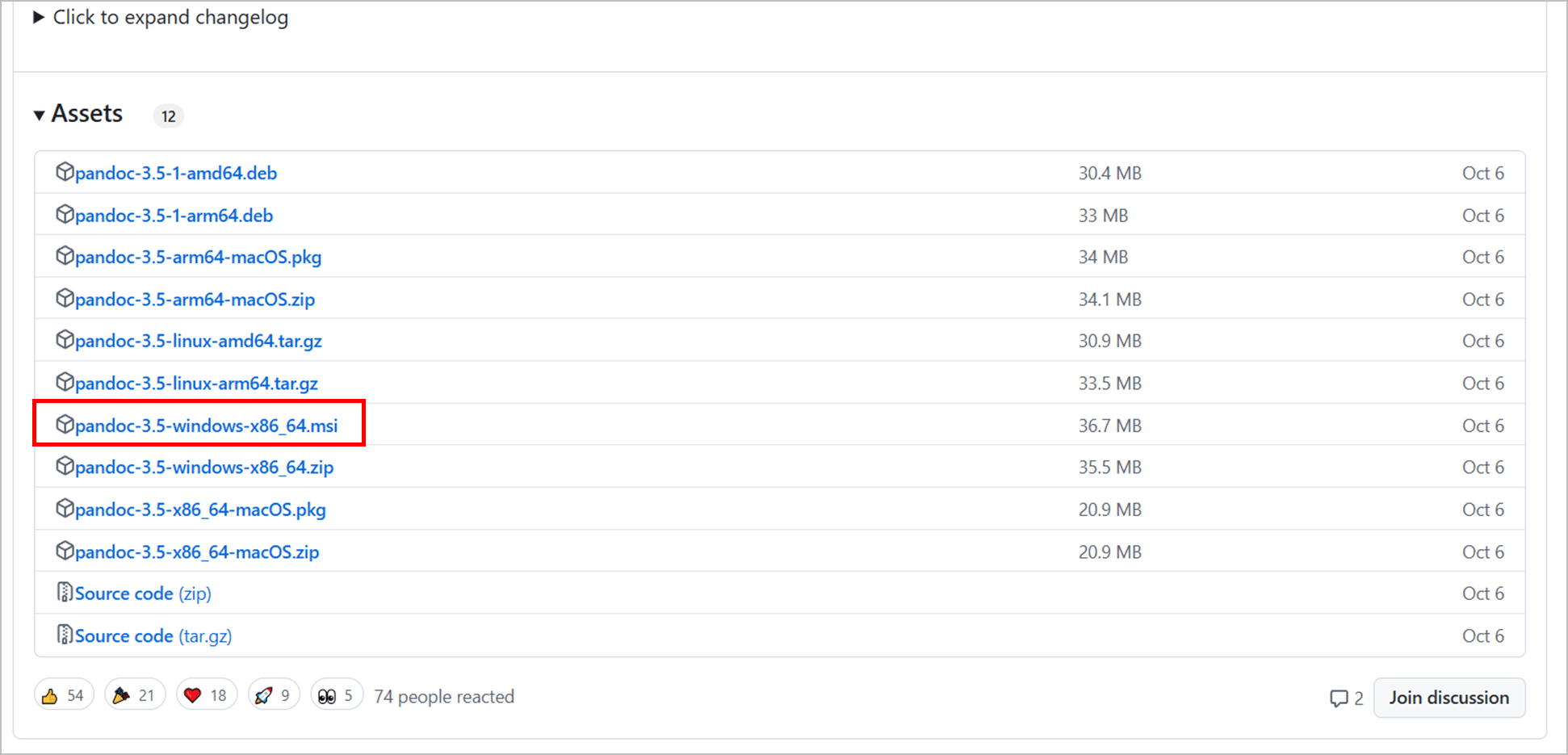Click Oct 6 date in amd64.deb row
Screen dimensions: 1568x755
coord(1483,173)
